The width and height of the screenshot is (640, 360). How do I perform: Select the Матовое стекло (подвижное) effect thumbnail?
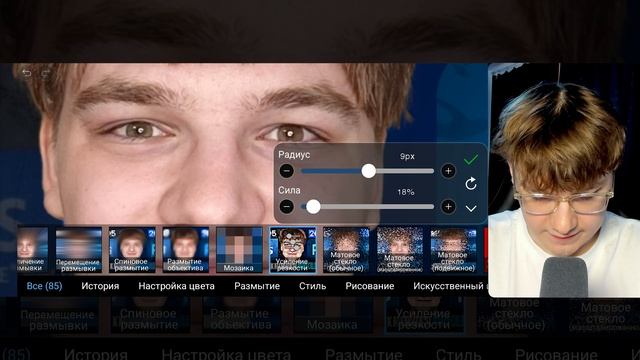[x=453, y=250]
